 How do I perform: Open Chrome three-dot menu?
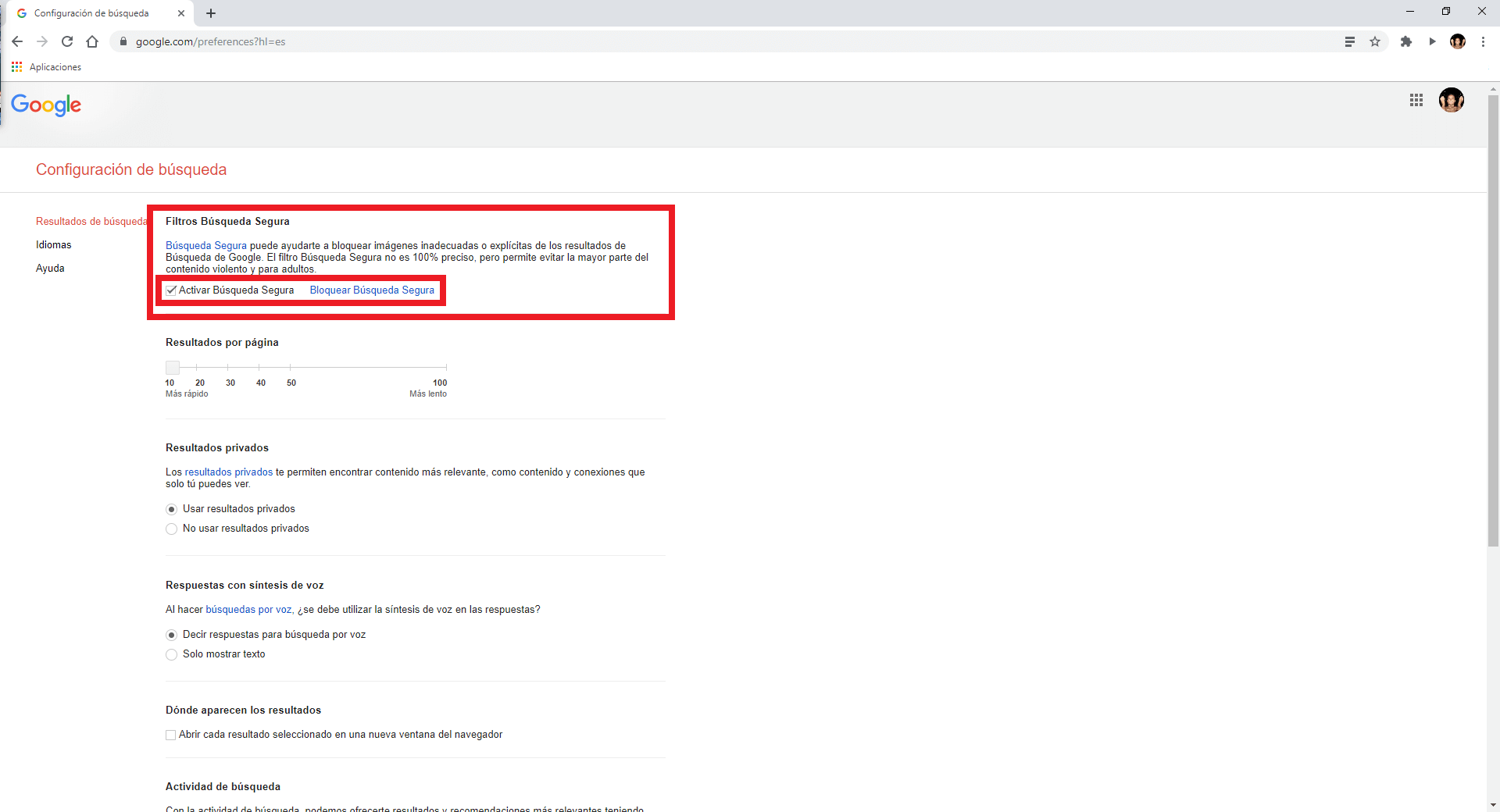(x=1483, y=41)
